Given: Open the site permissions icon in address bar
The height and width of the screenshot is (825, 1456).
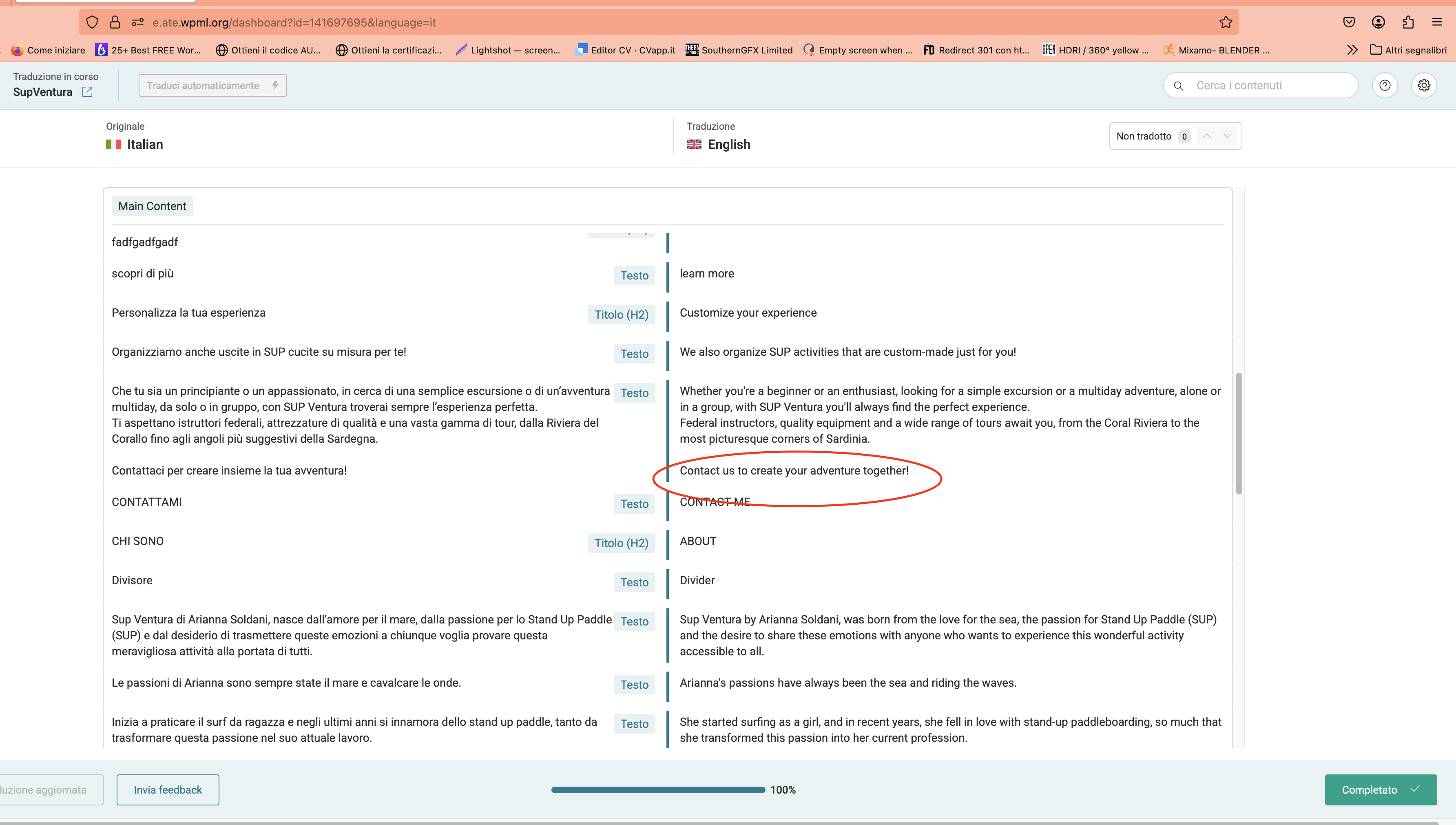Looking at the screenshot, I should [137, 22].
